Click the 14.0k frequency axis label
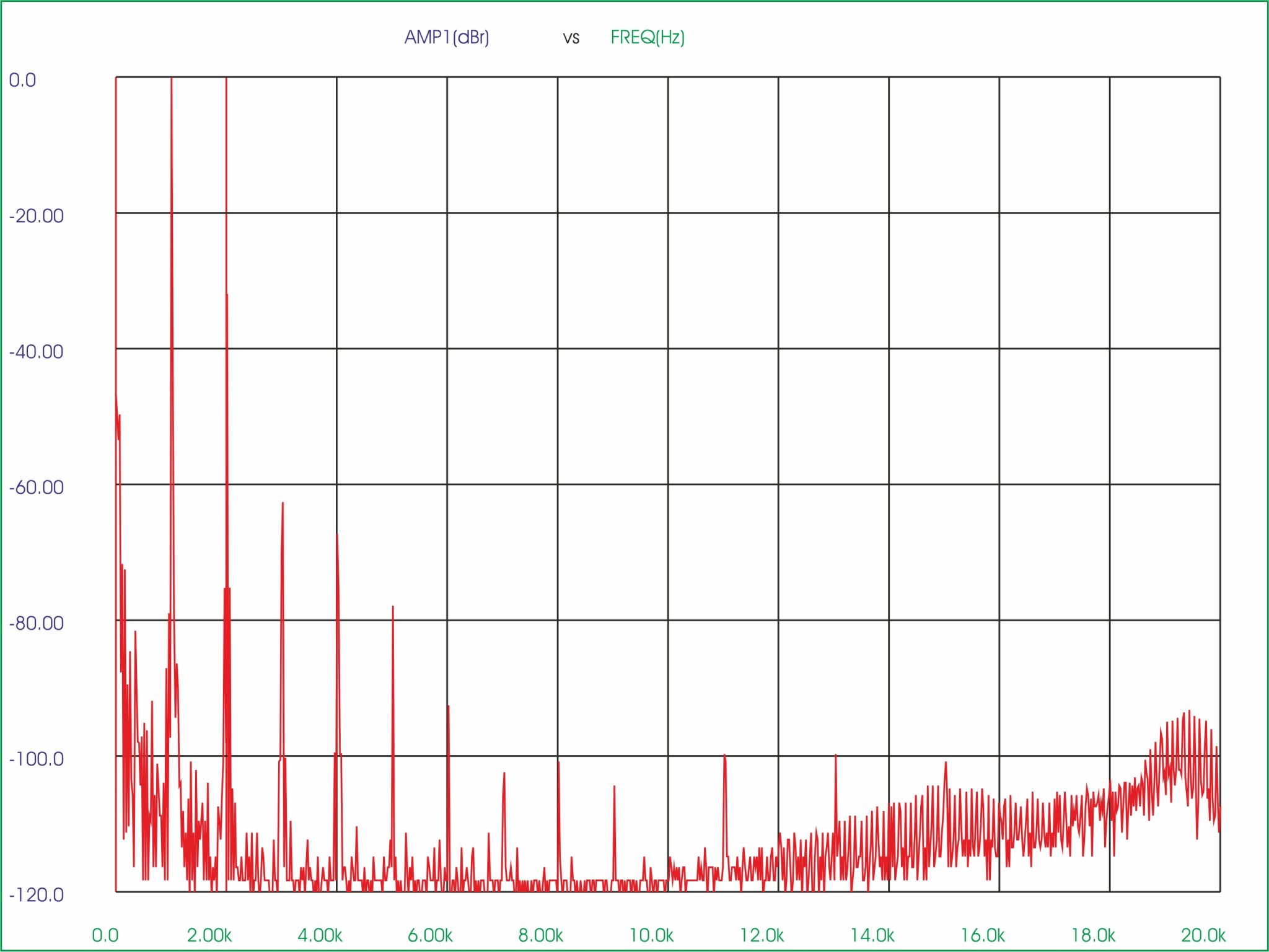1269x952 pixels. coord(872,935)
